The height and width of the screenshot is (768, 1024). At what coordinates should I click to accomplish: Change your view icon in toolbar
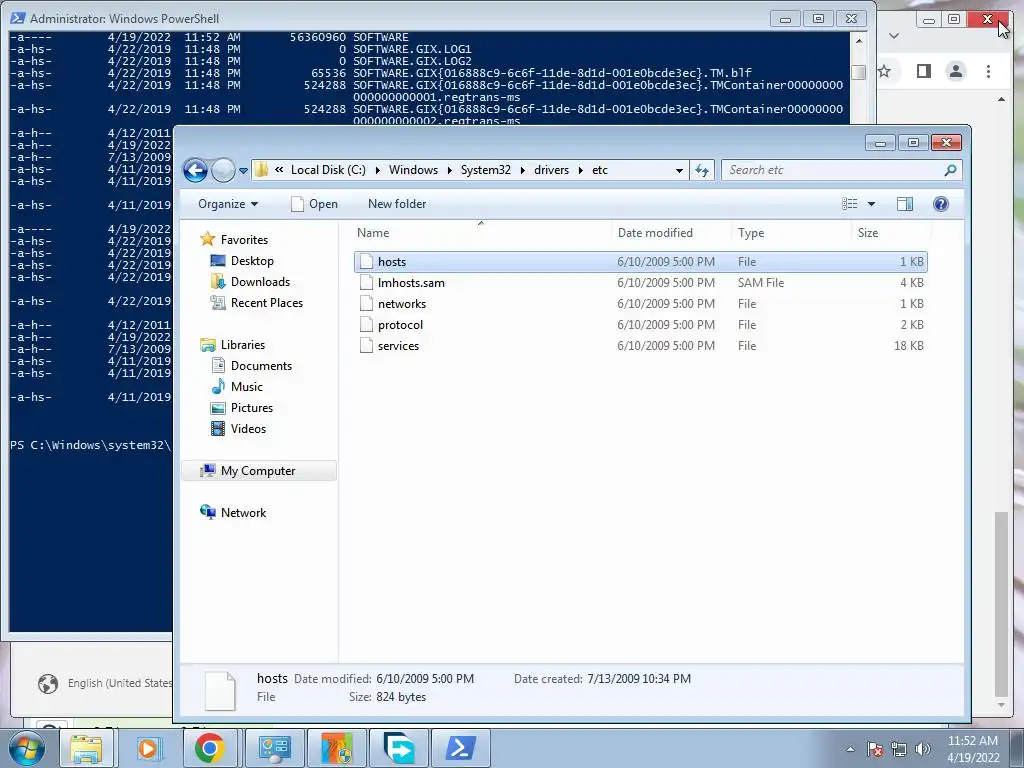pyautogui.click(x=850, y=204)
